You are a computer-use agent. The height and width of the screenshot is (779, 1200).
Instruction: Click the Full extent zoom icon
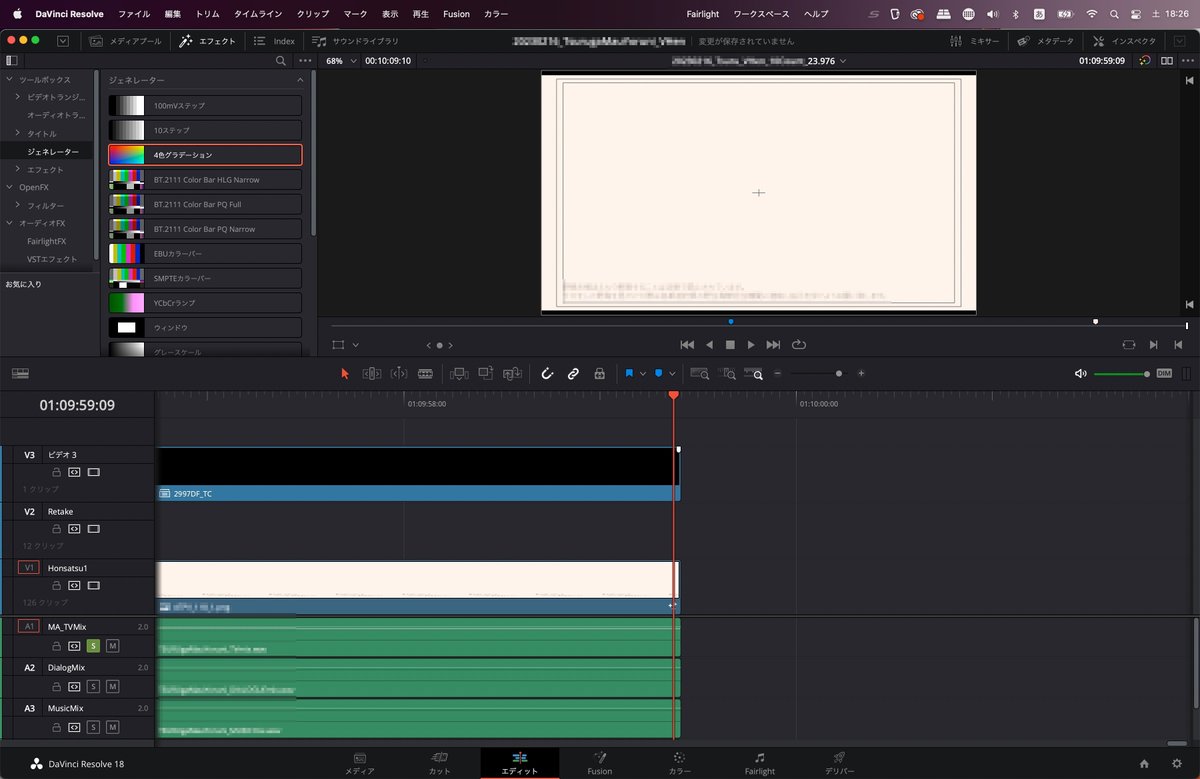[x=699, y=373]
